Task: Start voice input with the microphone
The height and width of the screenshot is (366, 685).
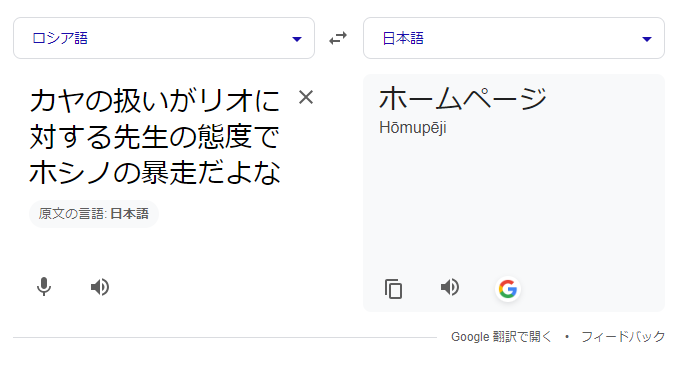Action: (44, 287)
